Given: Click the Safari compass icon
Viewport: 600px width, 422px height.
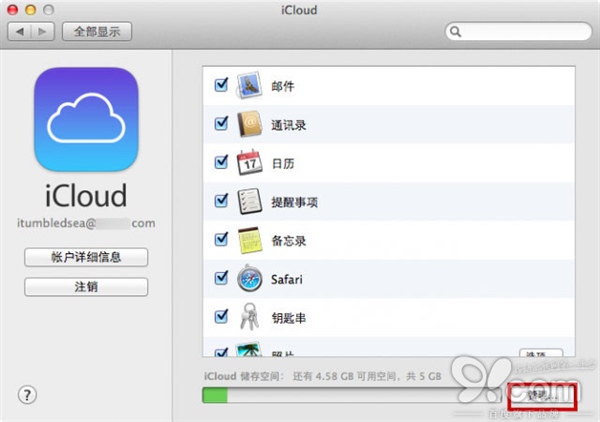Looking at the screenshot, I should pos(248,279).
